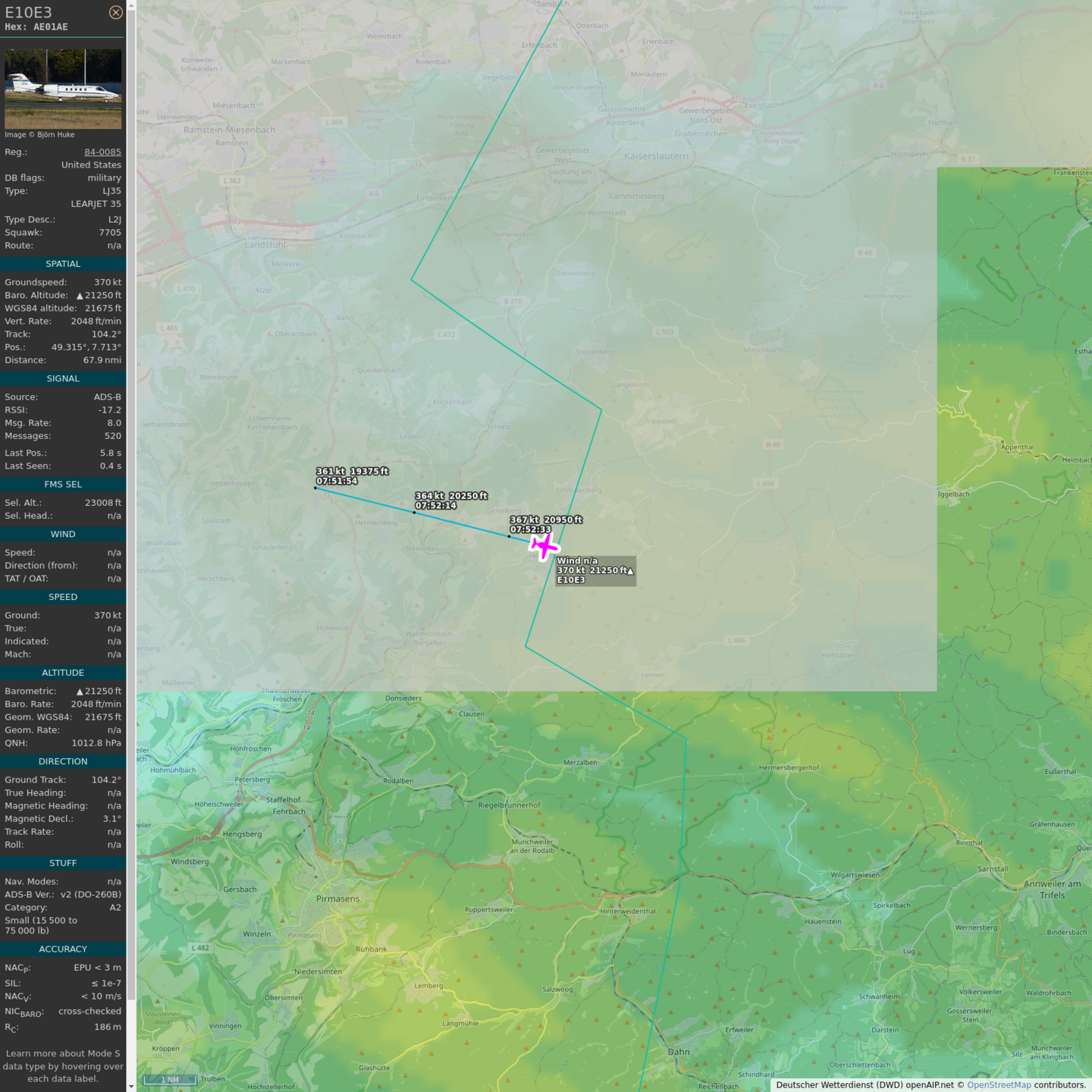Screen dimensions: 1092x1092
Task: Click the ACCURACY section header
Action: coord(63,949)
